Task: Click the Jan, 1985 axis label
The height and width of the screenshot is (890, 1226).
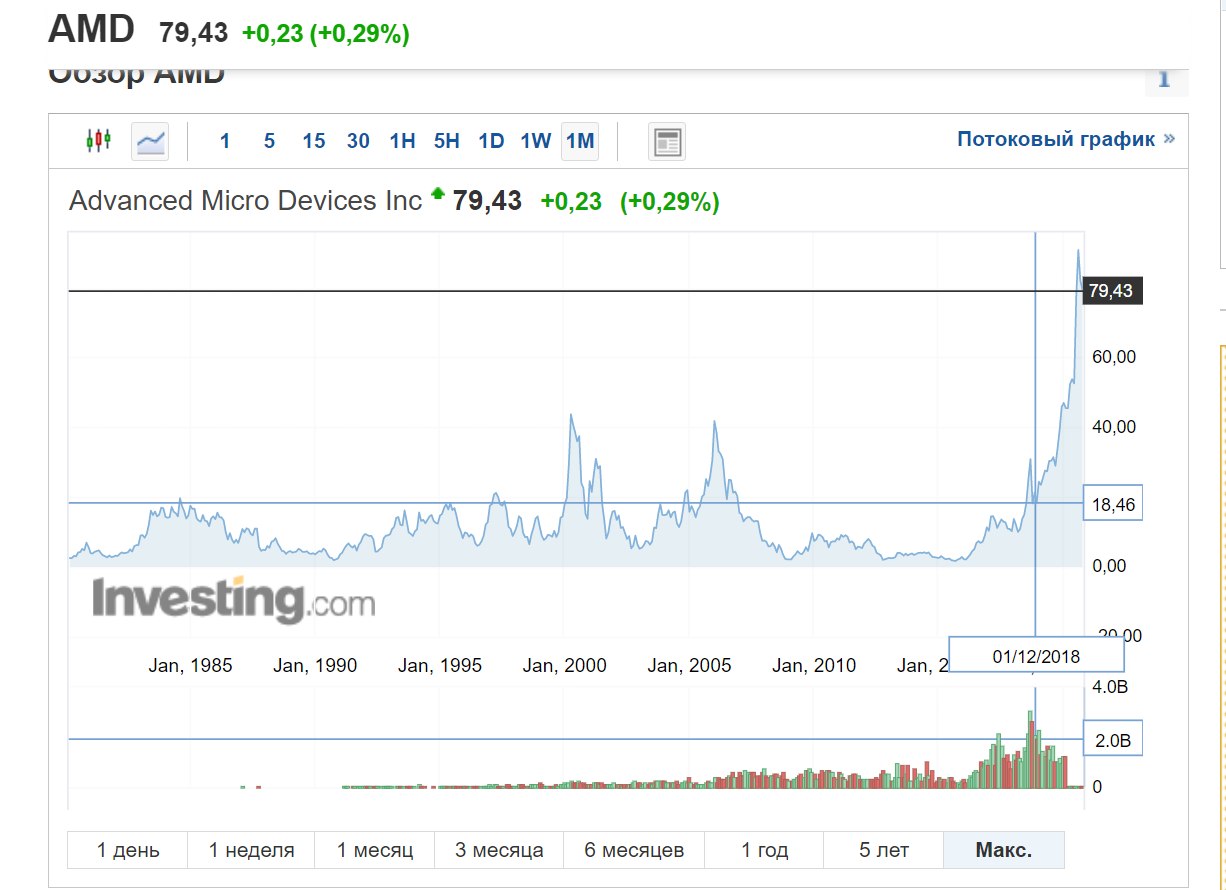Action: tap(190, 666)
